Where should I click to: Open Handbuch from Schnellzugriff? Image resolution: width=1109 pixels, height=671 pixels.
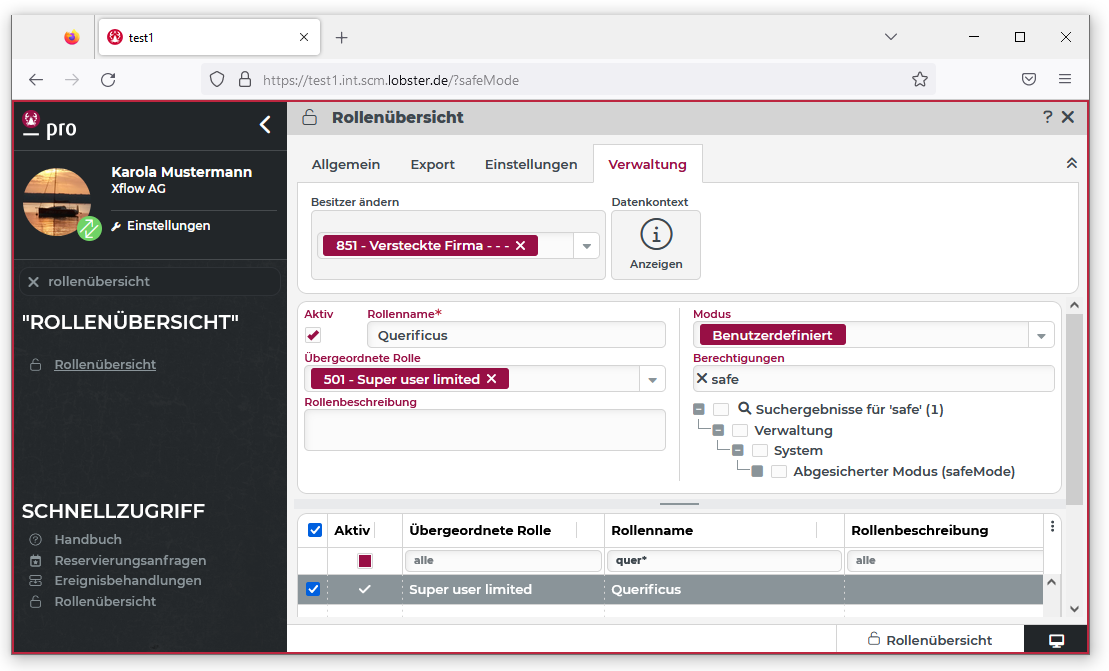click(88, 540)
